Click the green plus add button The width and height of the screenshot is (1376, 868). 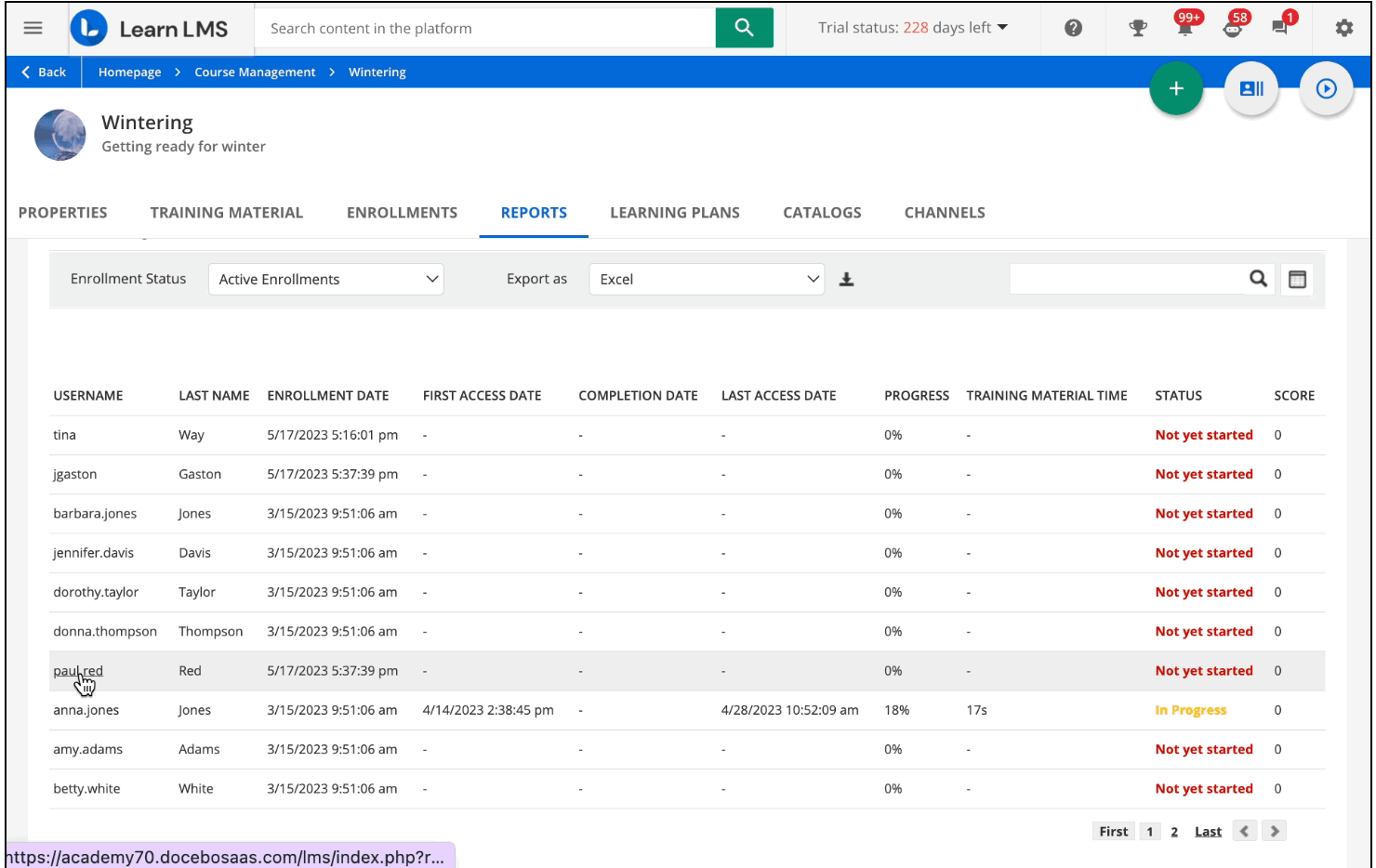point(1175,88)
